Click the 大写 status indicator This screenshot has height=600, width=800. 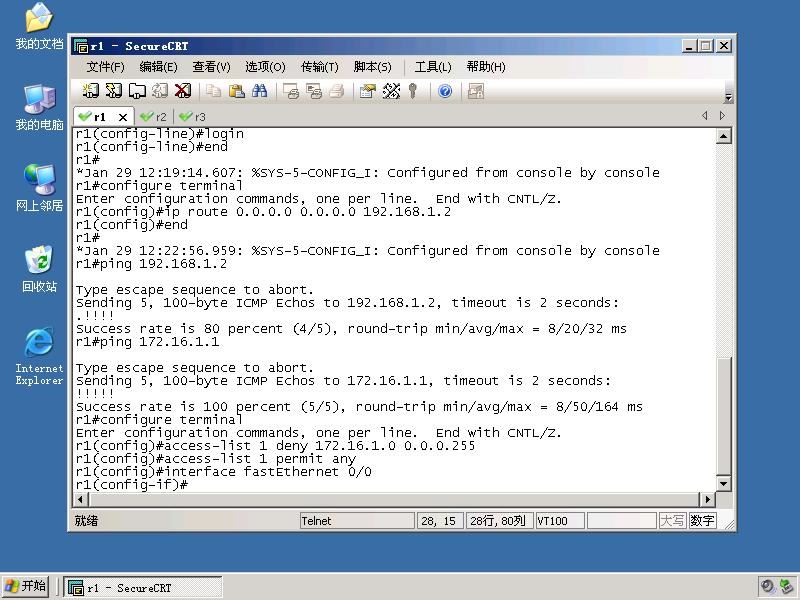[x=672, y=521]
